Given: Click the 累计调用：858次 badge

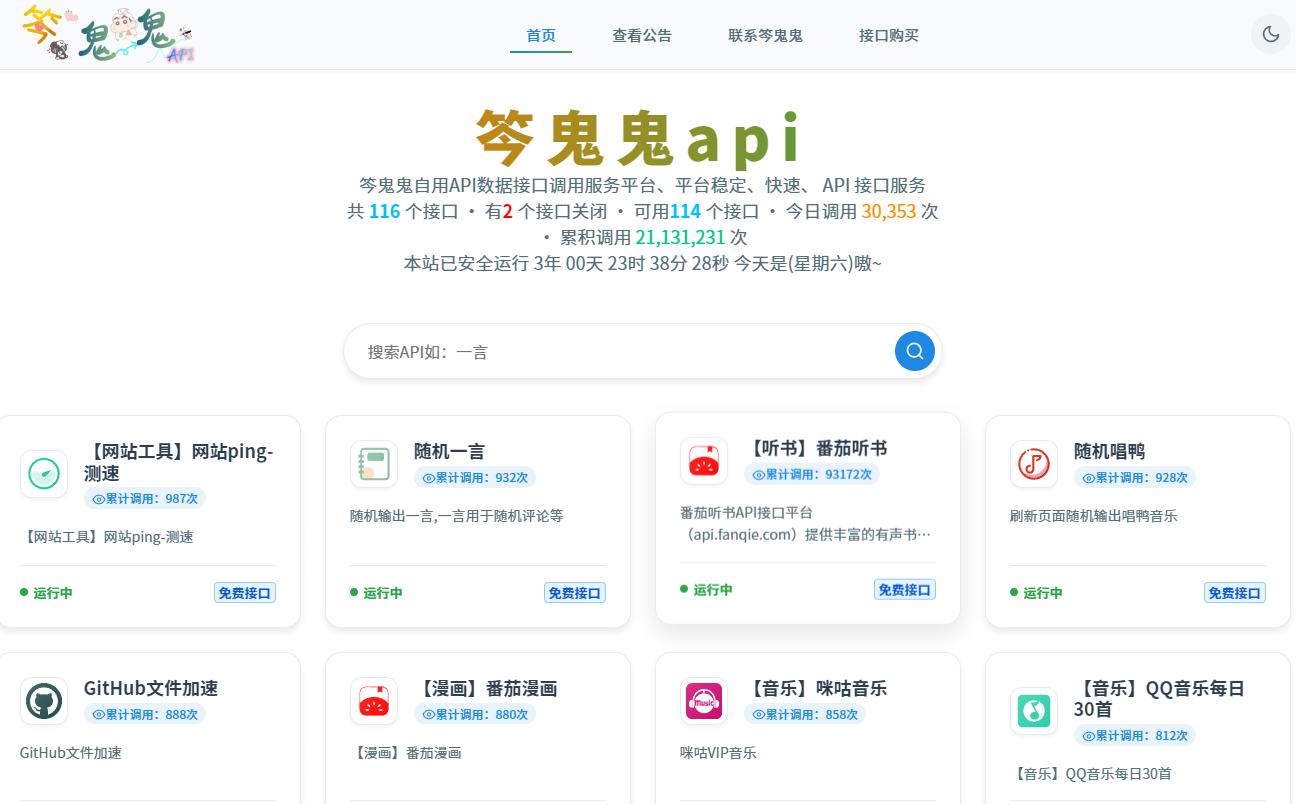Looking at the screenshot, I should pos(805,714).
